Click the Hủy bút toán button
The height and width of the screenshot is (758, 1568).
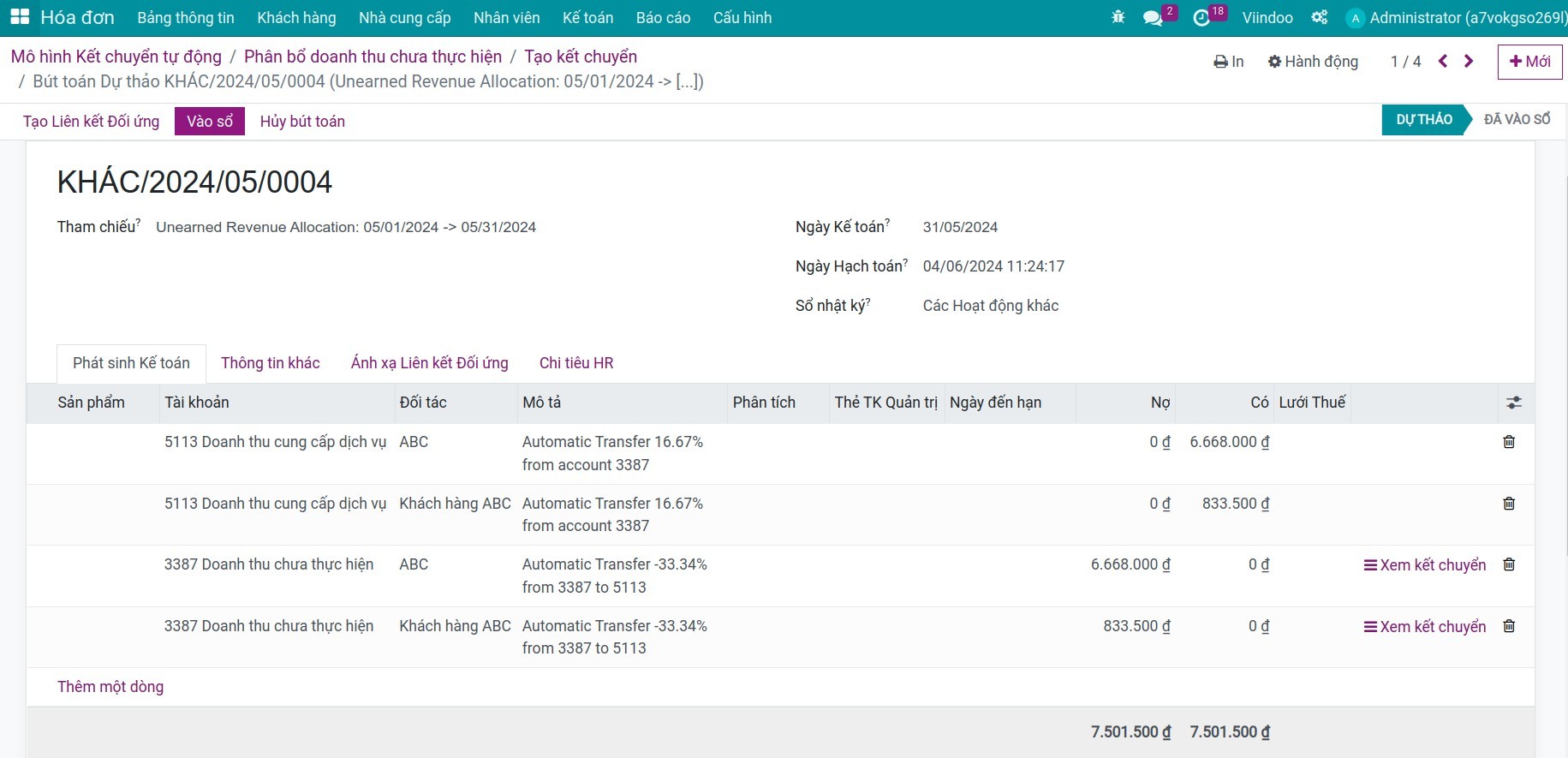click(x=302, y=121)
